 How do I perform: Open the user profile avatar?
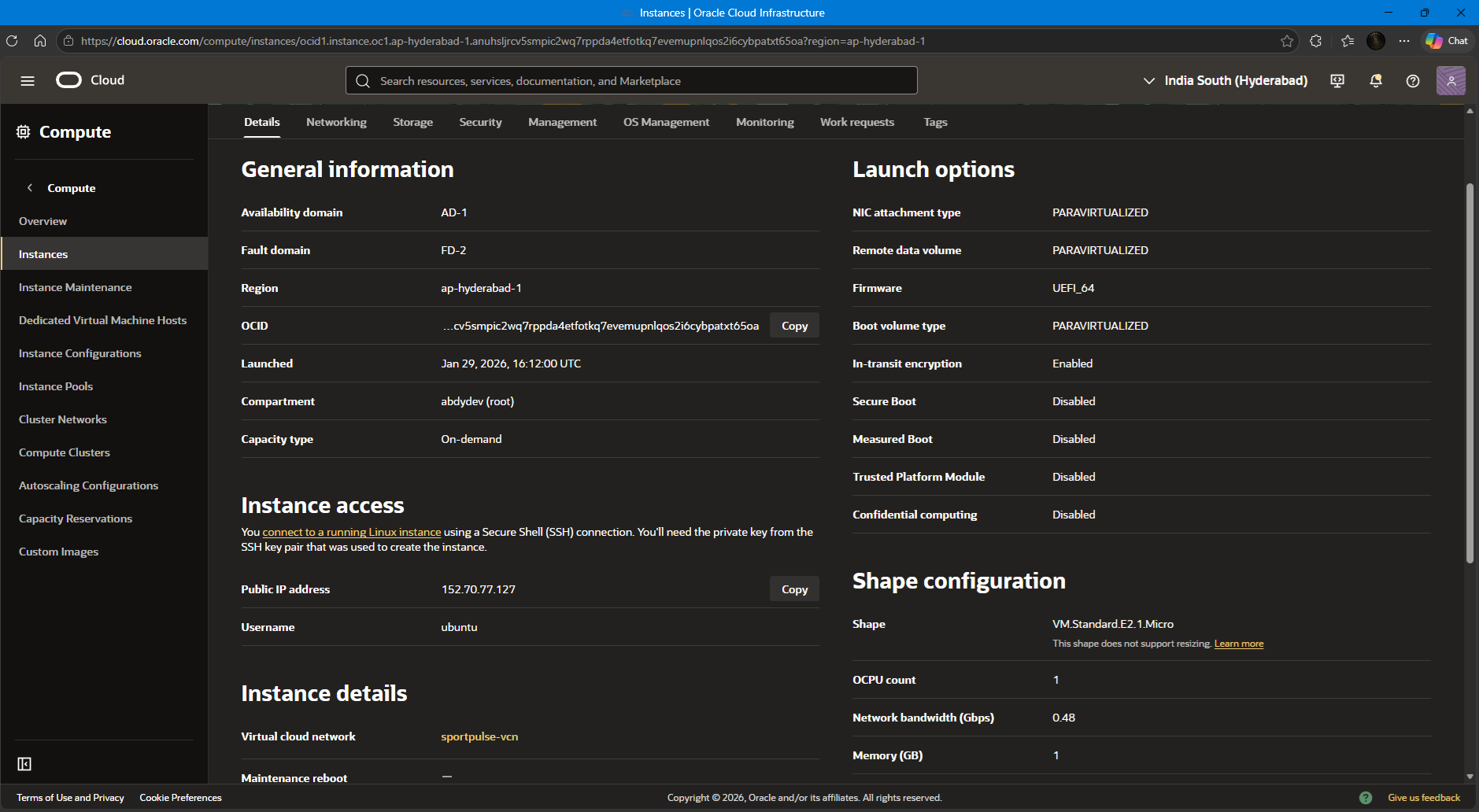[x=1450, y=81]
